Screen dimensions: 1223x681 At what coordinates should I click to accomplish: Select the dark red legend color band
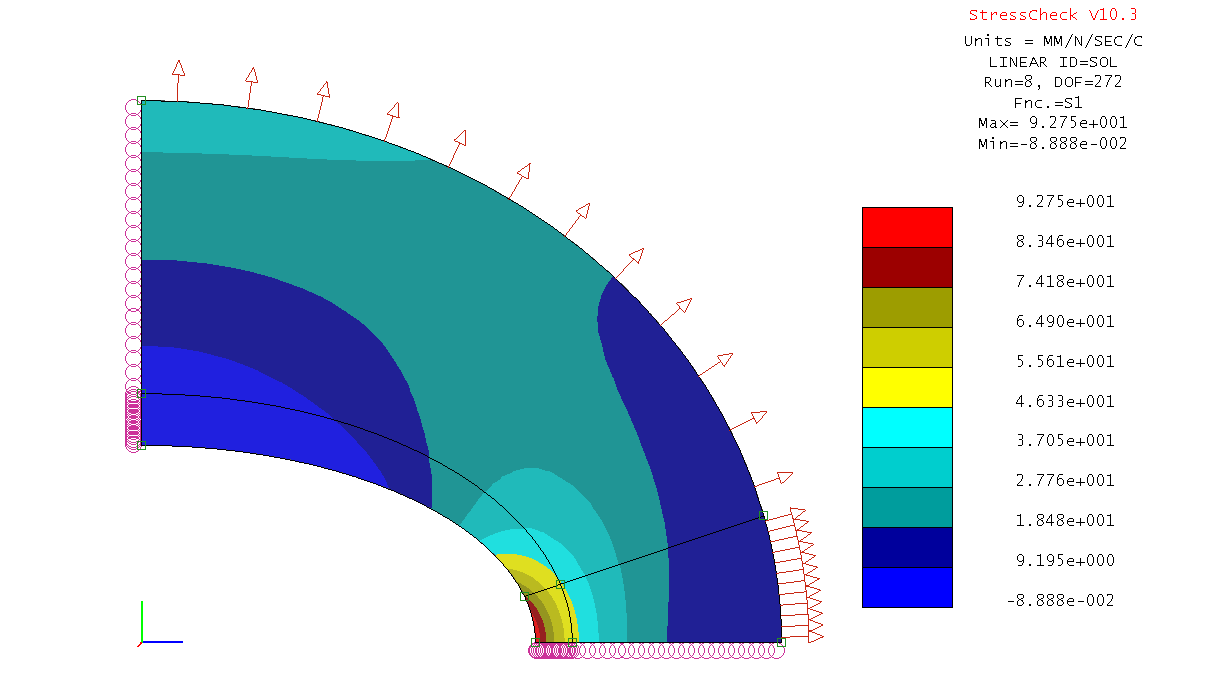pos(907,267)
